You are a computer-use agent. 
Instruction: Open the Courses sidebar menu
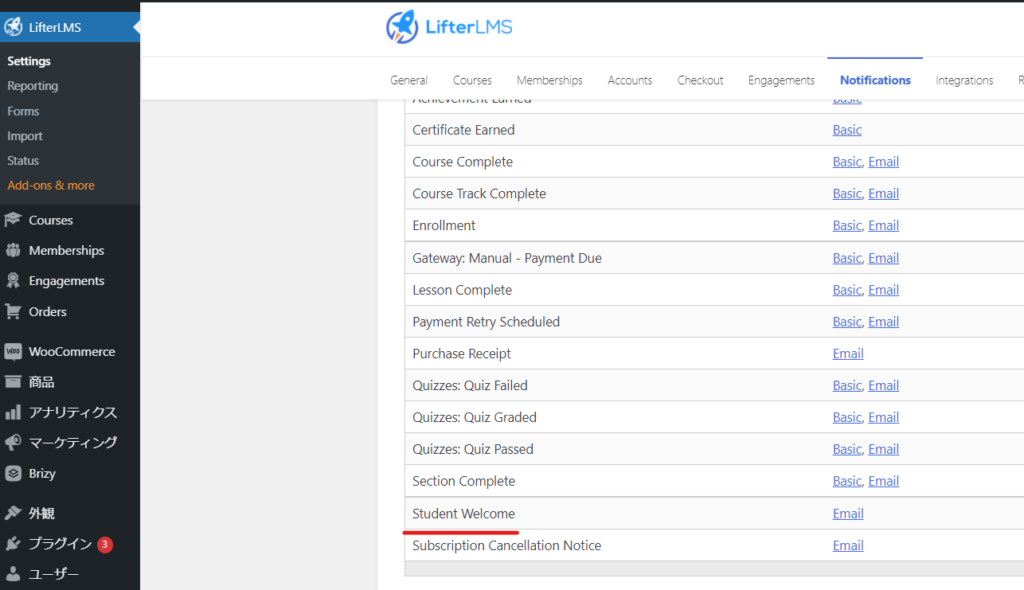[x=51, y=220]
